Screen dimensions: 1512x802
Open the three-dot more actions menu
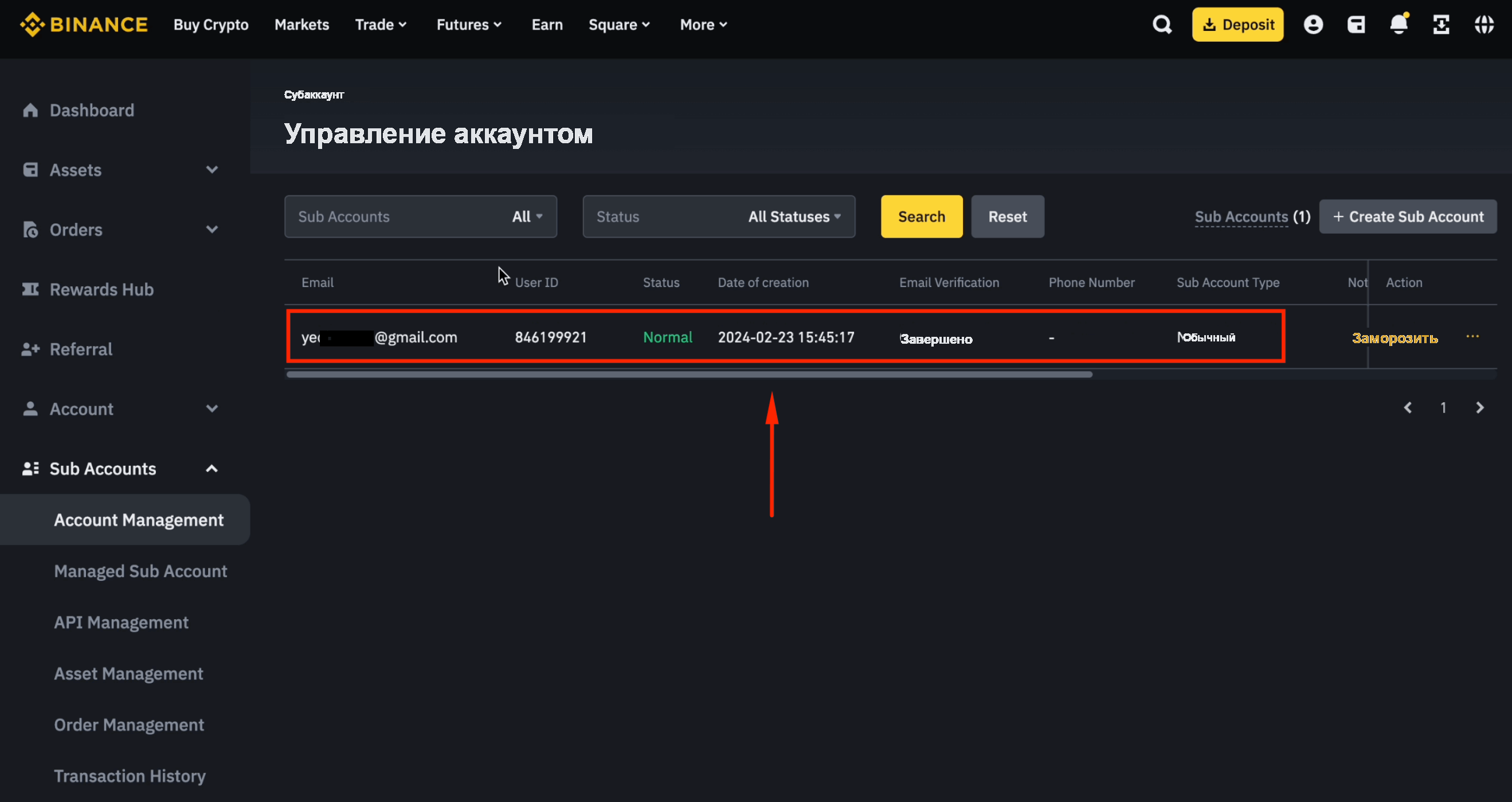pos(1472,337)
